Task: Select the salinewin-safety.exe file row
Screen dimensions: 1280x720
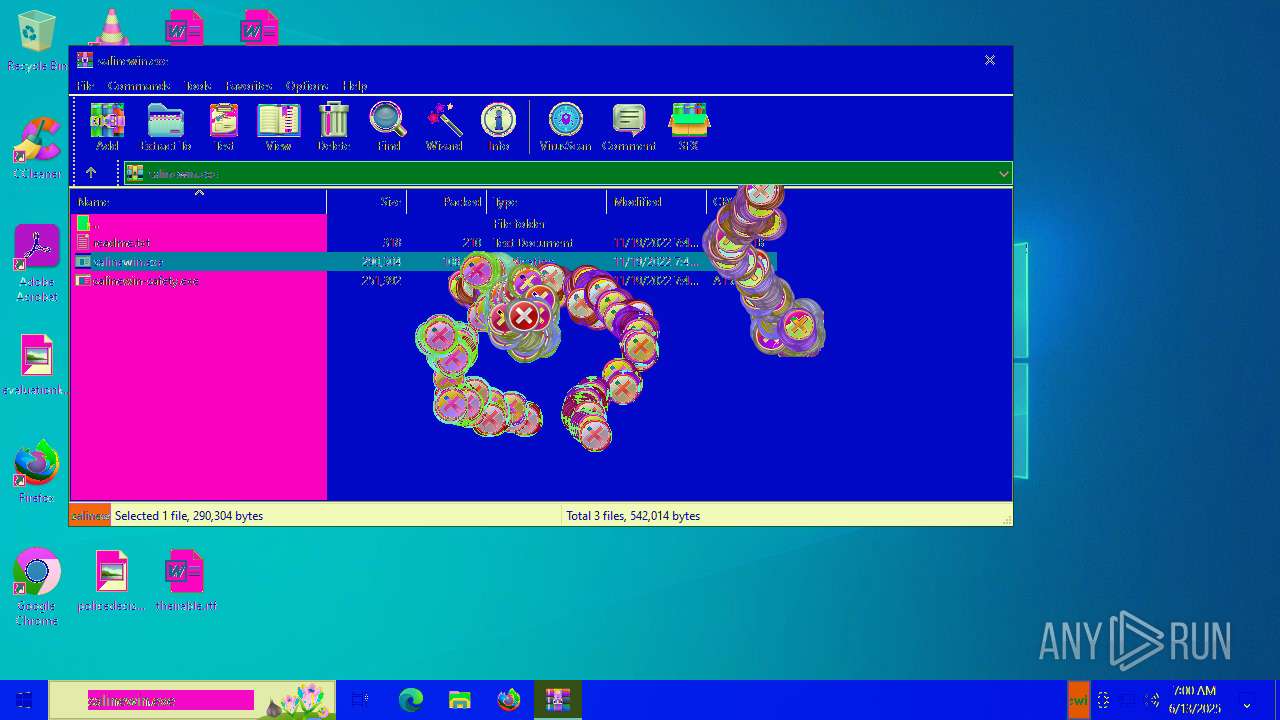Action: [x=423, y=281]
